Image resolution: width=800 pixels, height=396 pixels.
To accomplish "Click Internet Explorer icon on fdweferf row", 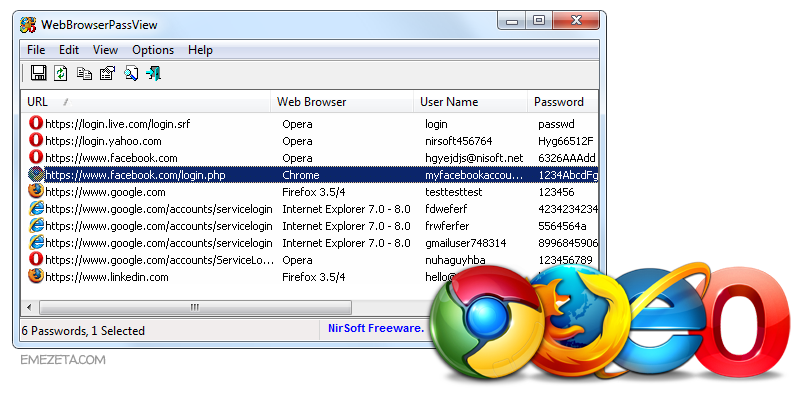I will pos(36,209).
